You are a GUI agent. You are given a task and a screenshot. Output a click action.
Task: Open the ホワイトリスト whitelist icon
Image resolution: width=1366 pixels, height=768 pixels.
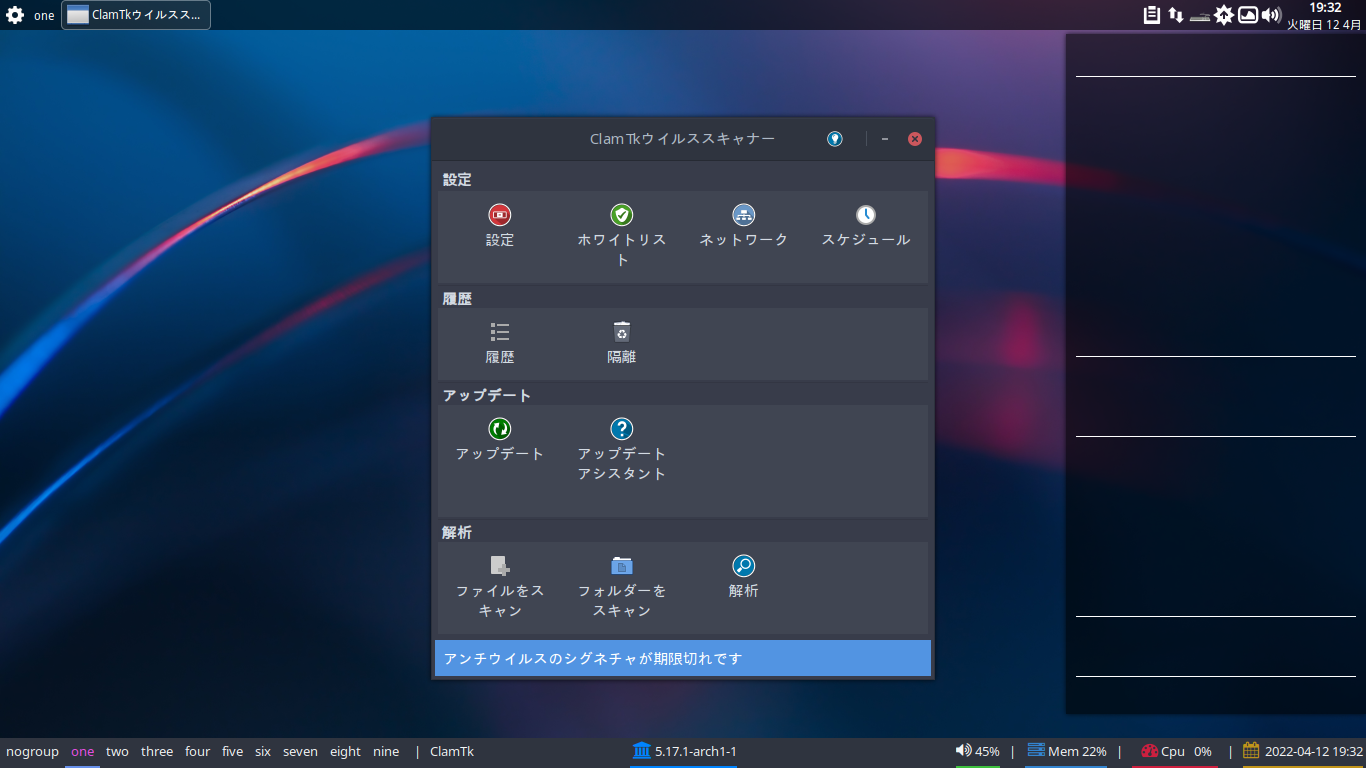pos(622,215)
